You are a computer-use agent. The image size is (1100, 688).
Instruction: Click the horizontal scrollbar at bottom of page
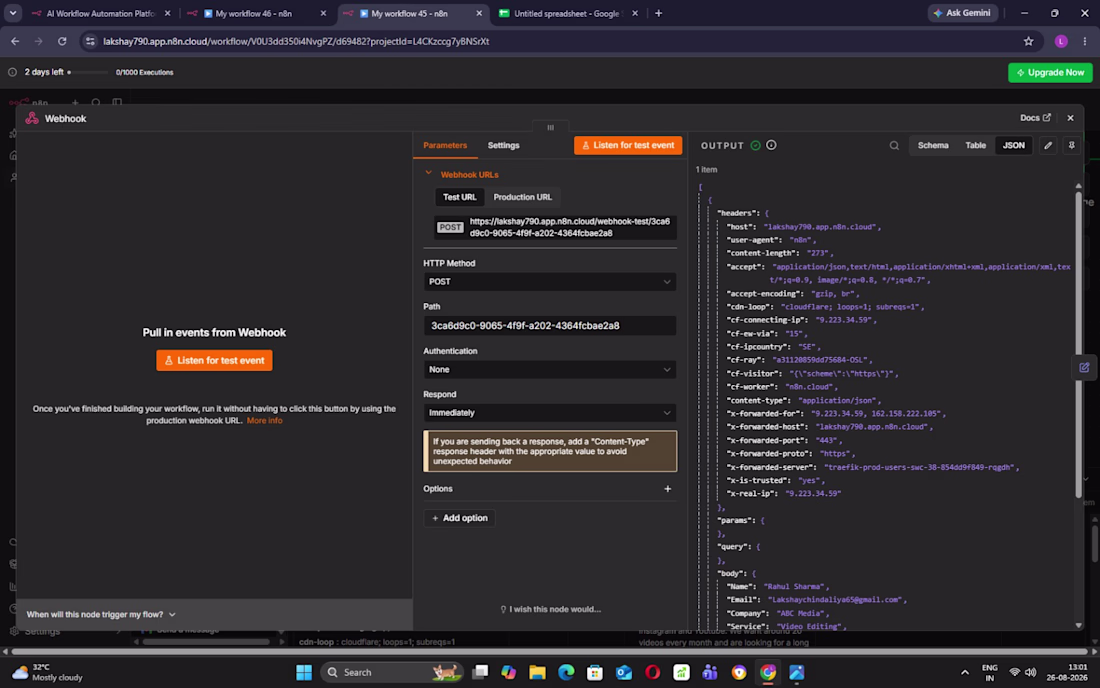point(547,652)
